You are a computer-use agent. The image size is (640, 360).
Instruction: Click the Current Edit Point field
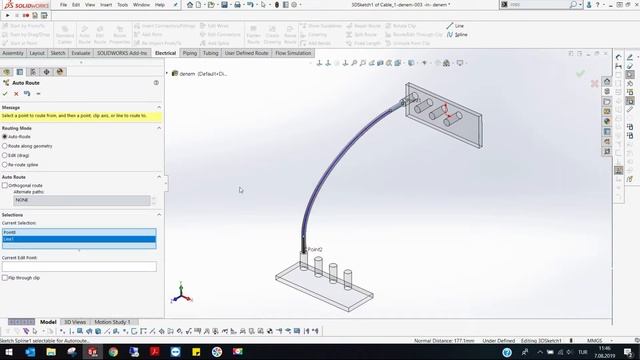click(79, 267)
